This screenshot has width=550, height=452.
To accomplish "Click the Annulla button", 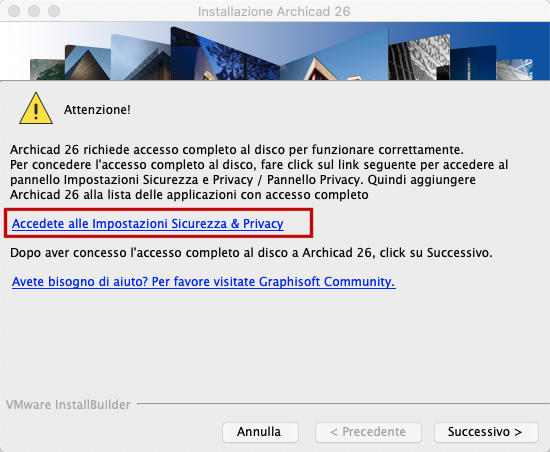I will tap(260, 432).
